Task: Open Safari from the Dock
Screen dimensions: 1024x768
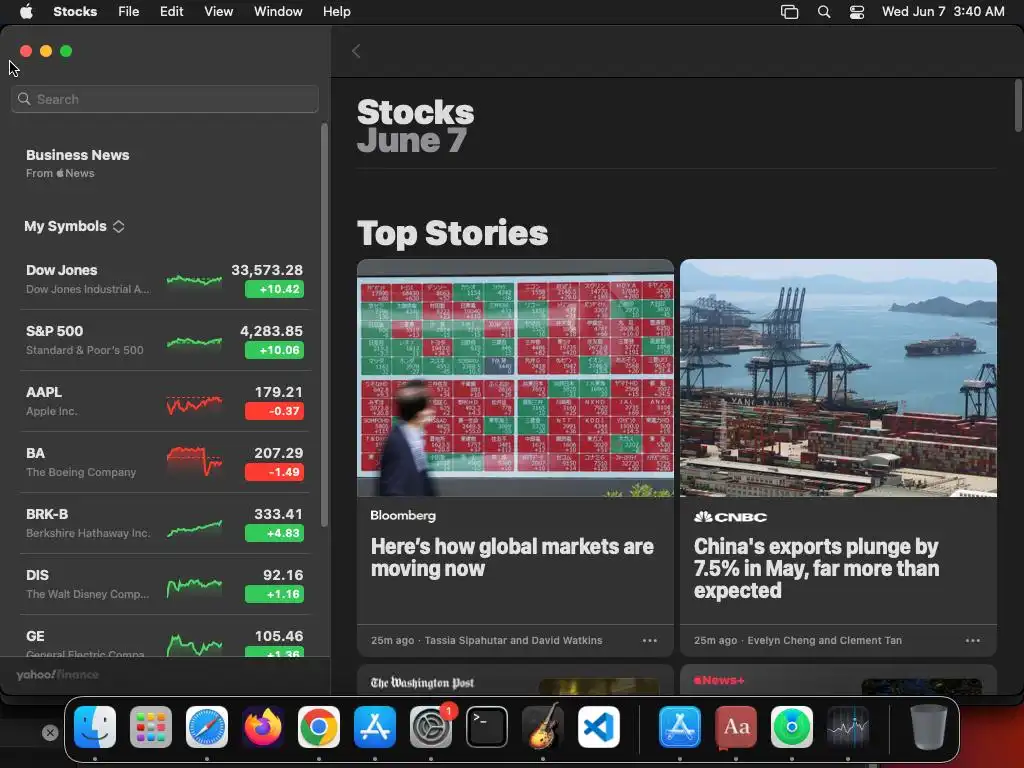Action: [207, 727]
